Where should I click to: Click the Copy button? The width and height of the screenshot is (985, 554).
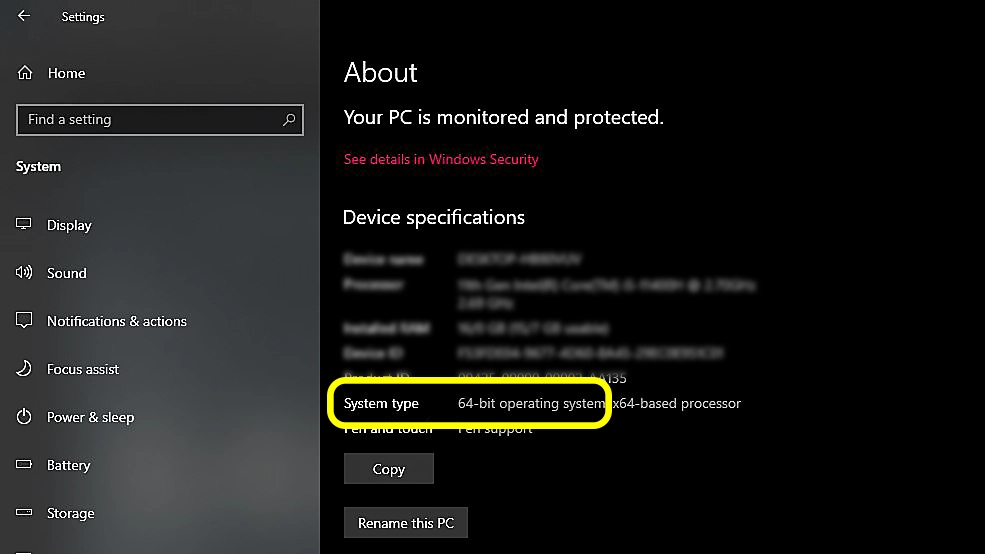389,469
